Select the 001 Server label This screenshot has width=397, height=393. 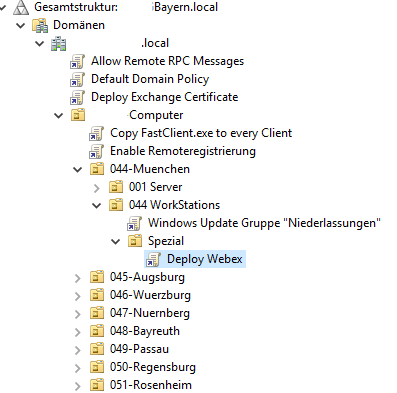click(155, 187)
